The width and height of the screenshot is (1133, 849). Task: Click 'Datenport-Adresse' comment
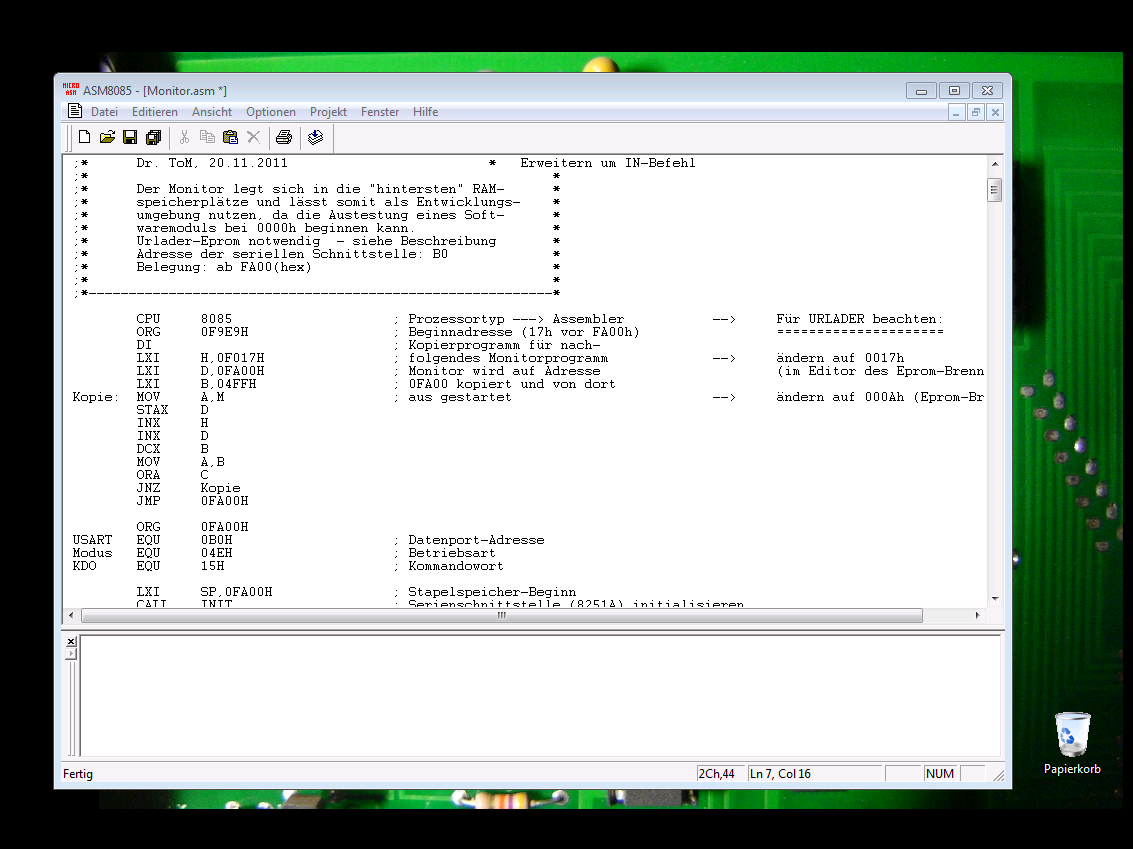point(476,540)
